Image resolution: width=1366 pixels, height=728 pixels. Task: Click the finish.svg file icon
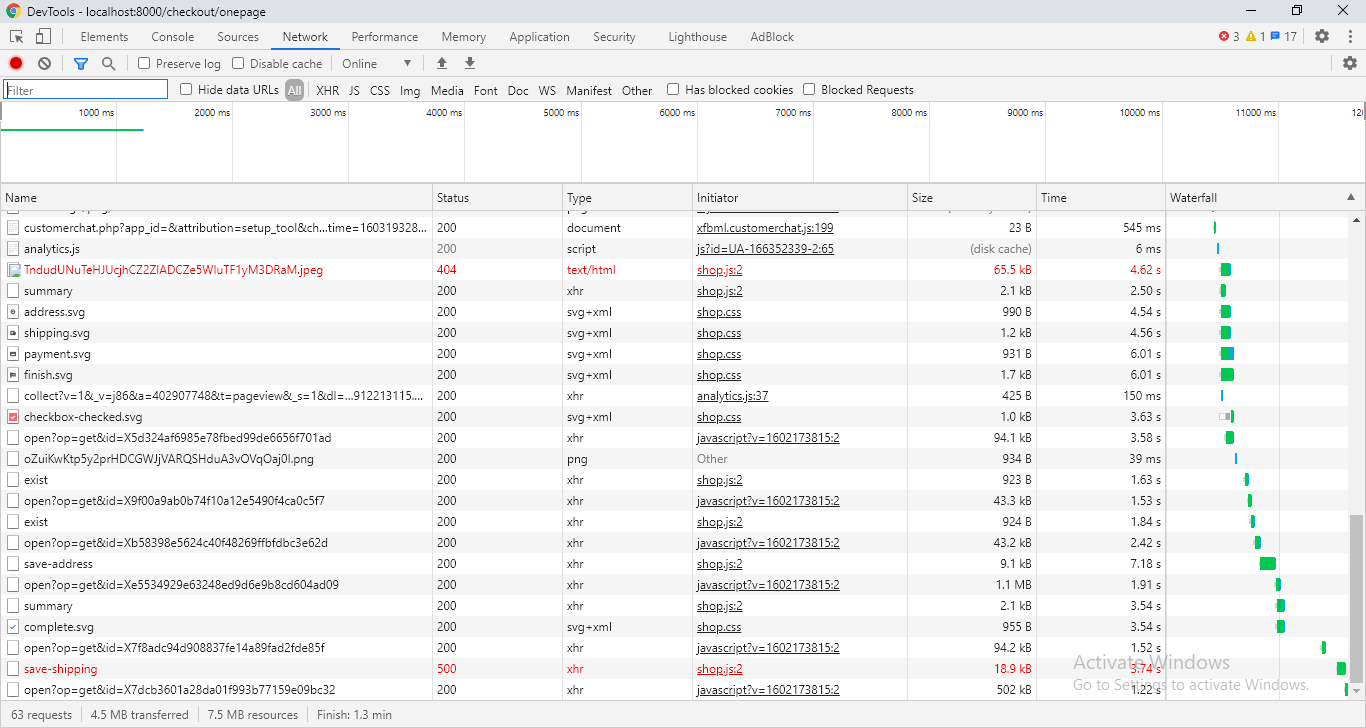13,375
